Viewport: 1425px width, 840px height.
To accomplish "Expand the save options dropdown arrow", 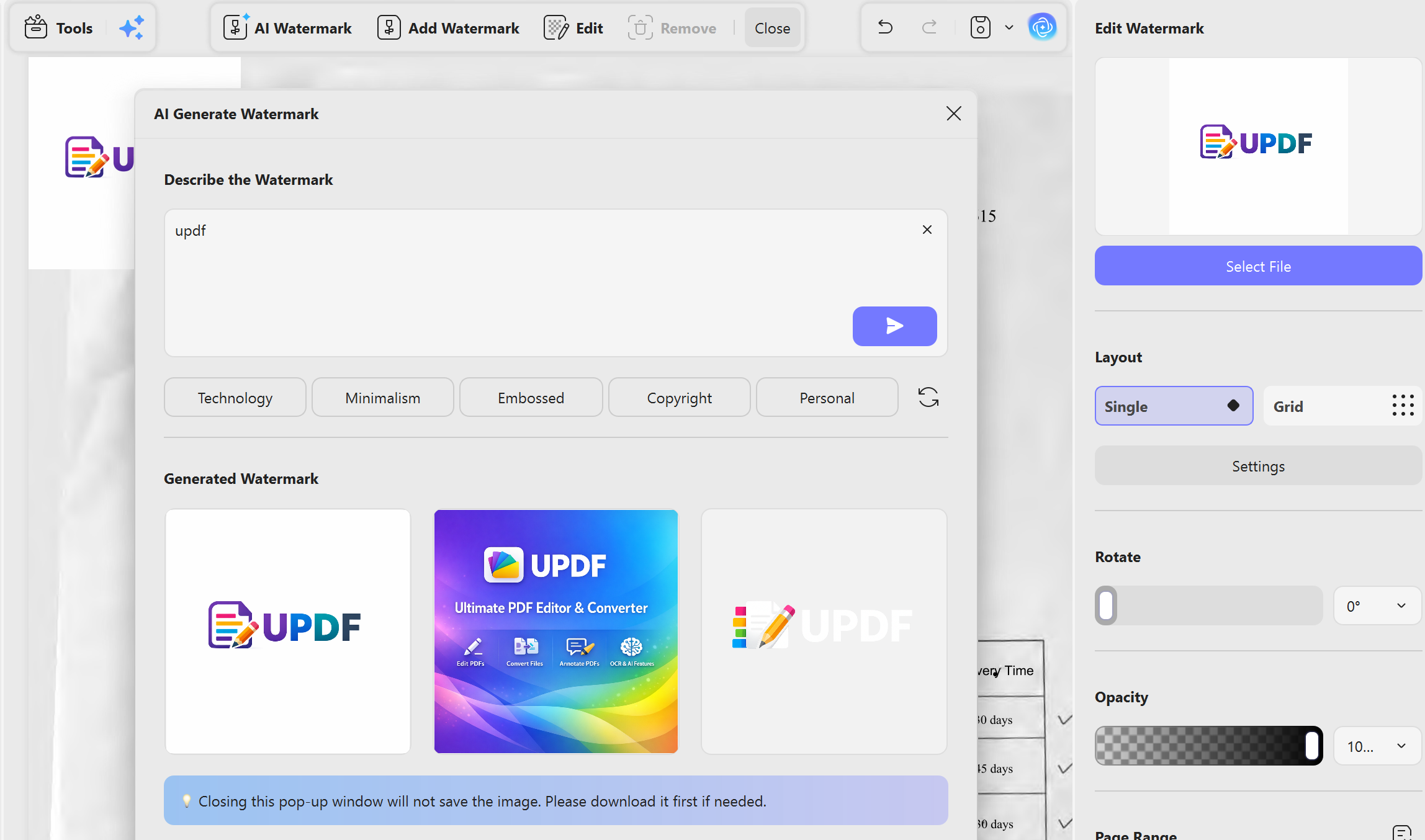I will (x=1009, y=27).
